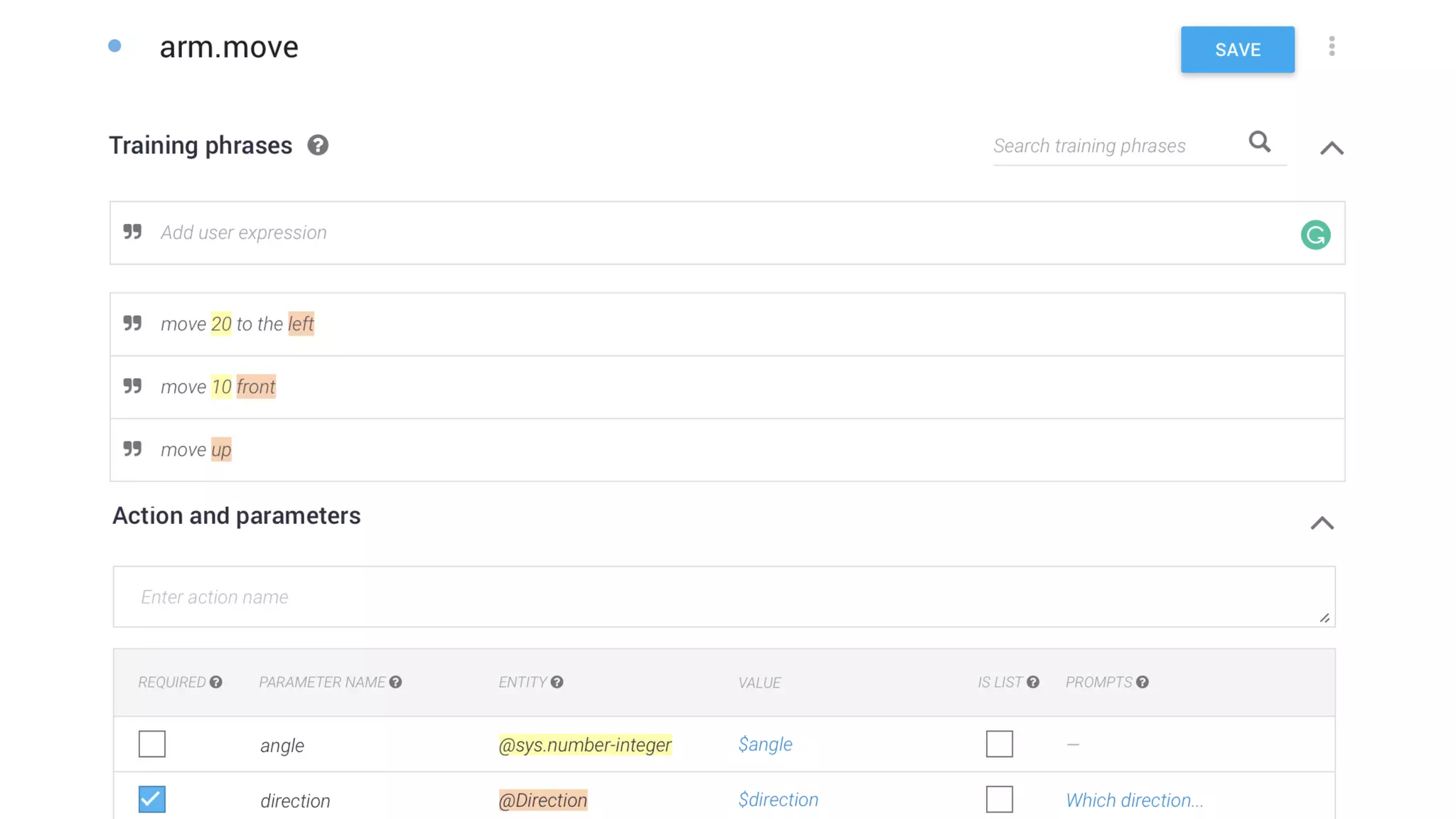The height and width of the screenshot is (819, 1456).
Task: Click the Enter action name field
Action: tap(724, 596)
